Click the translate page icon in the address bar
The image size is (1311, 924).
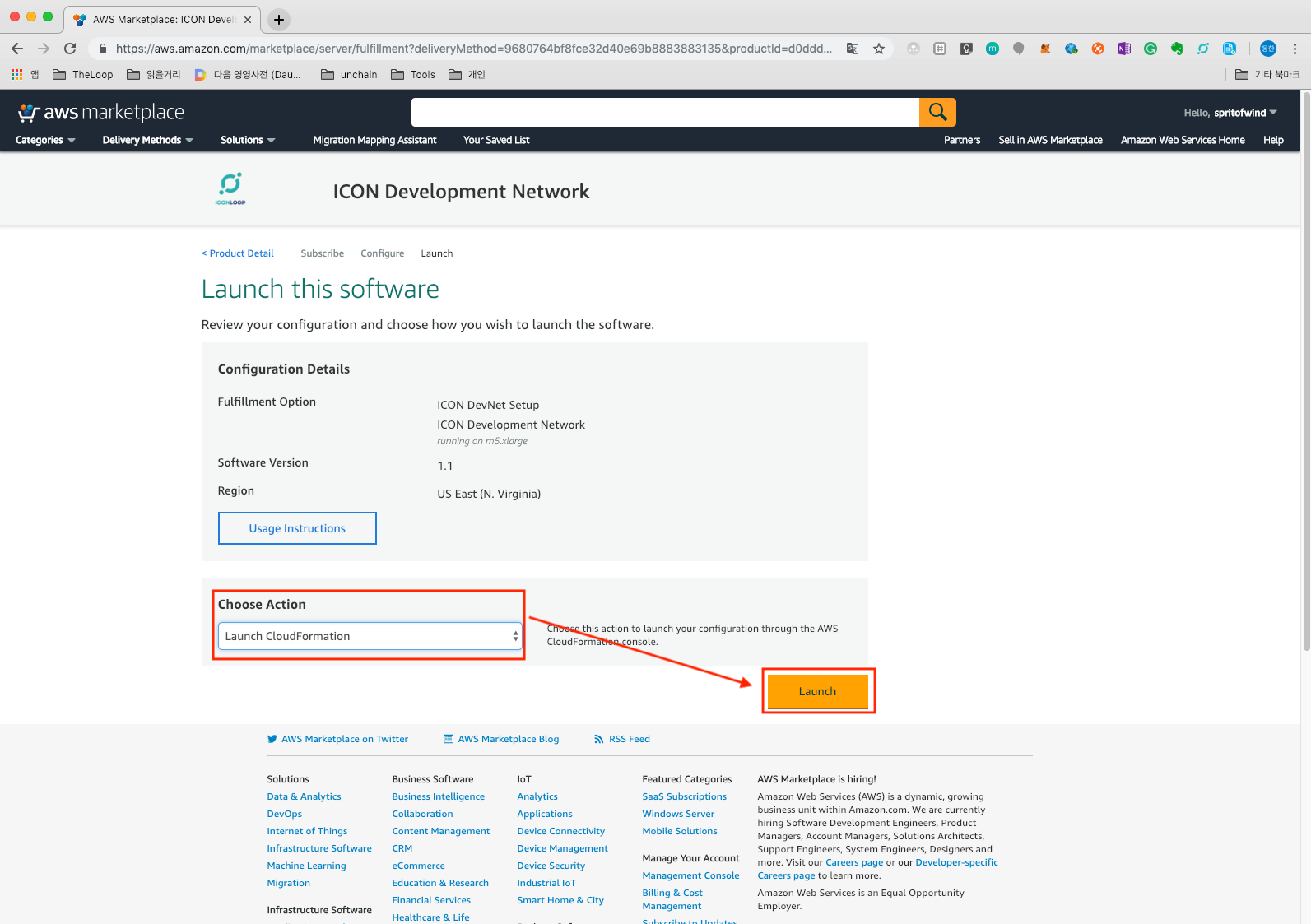click(x=853, y=49)
